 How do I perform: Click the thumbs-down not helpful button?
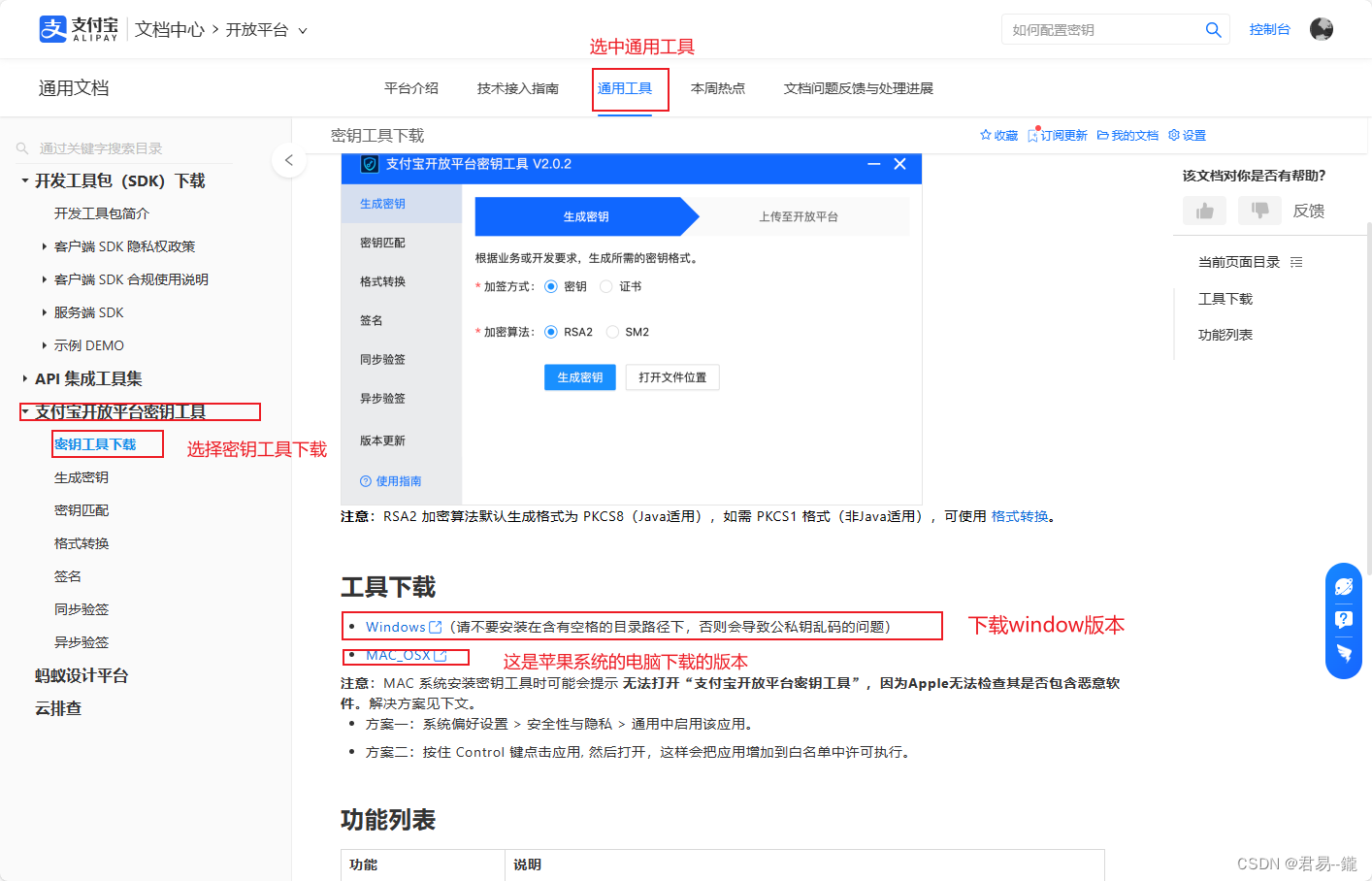pos(1259,211)
